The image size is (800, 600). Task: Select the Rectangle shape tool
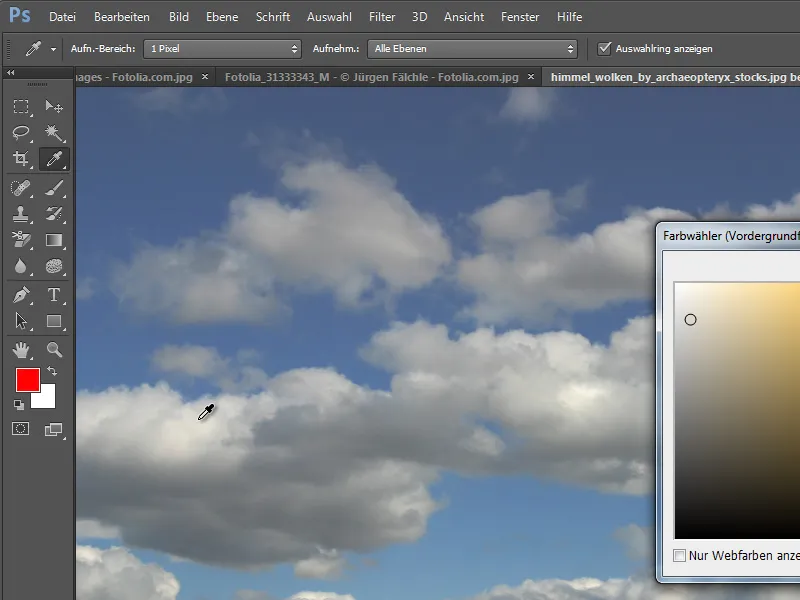[54, 321]
